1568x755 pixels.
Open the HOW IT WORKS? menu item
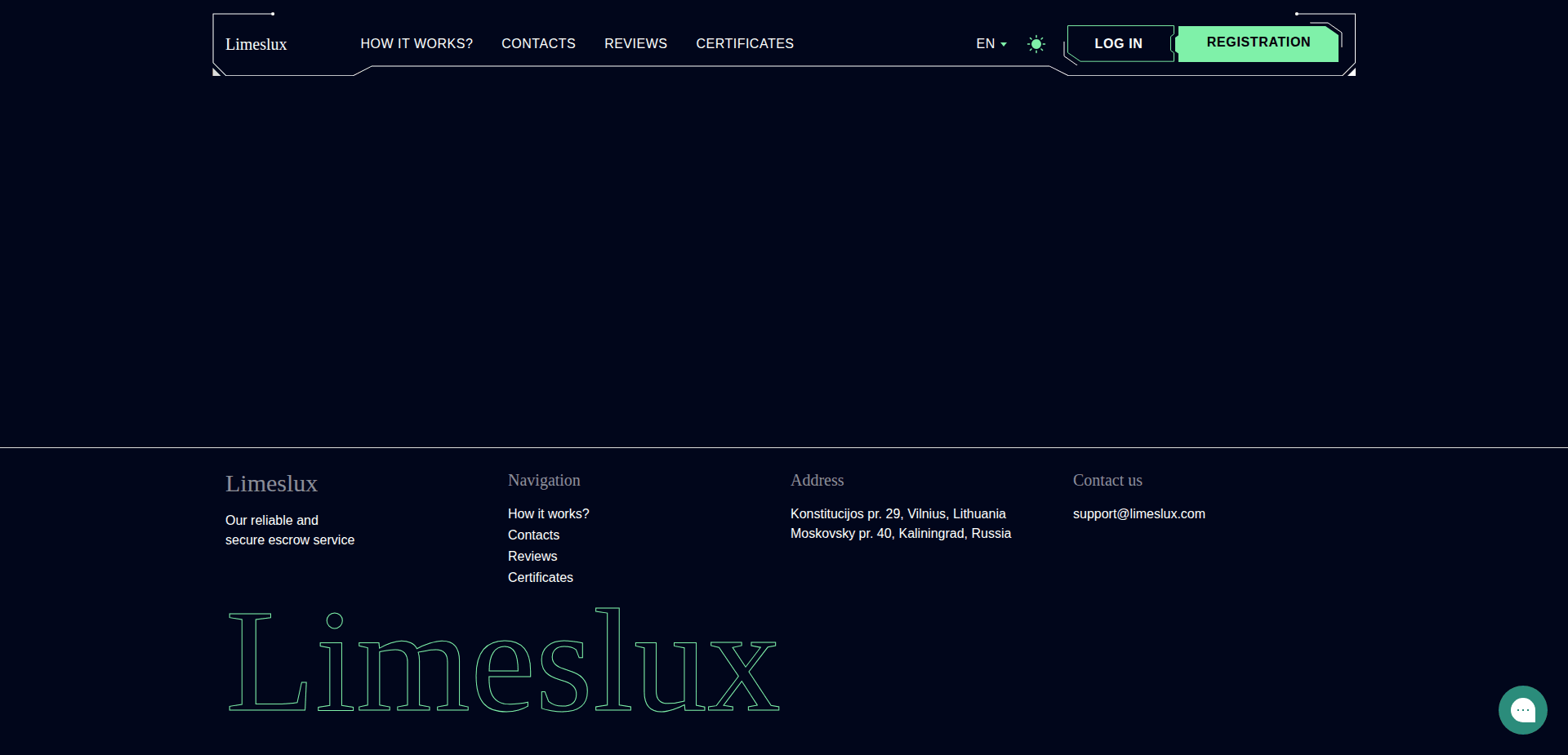pos(416,43)
